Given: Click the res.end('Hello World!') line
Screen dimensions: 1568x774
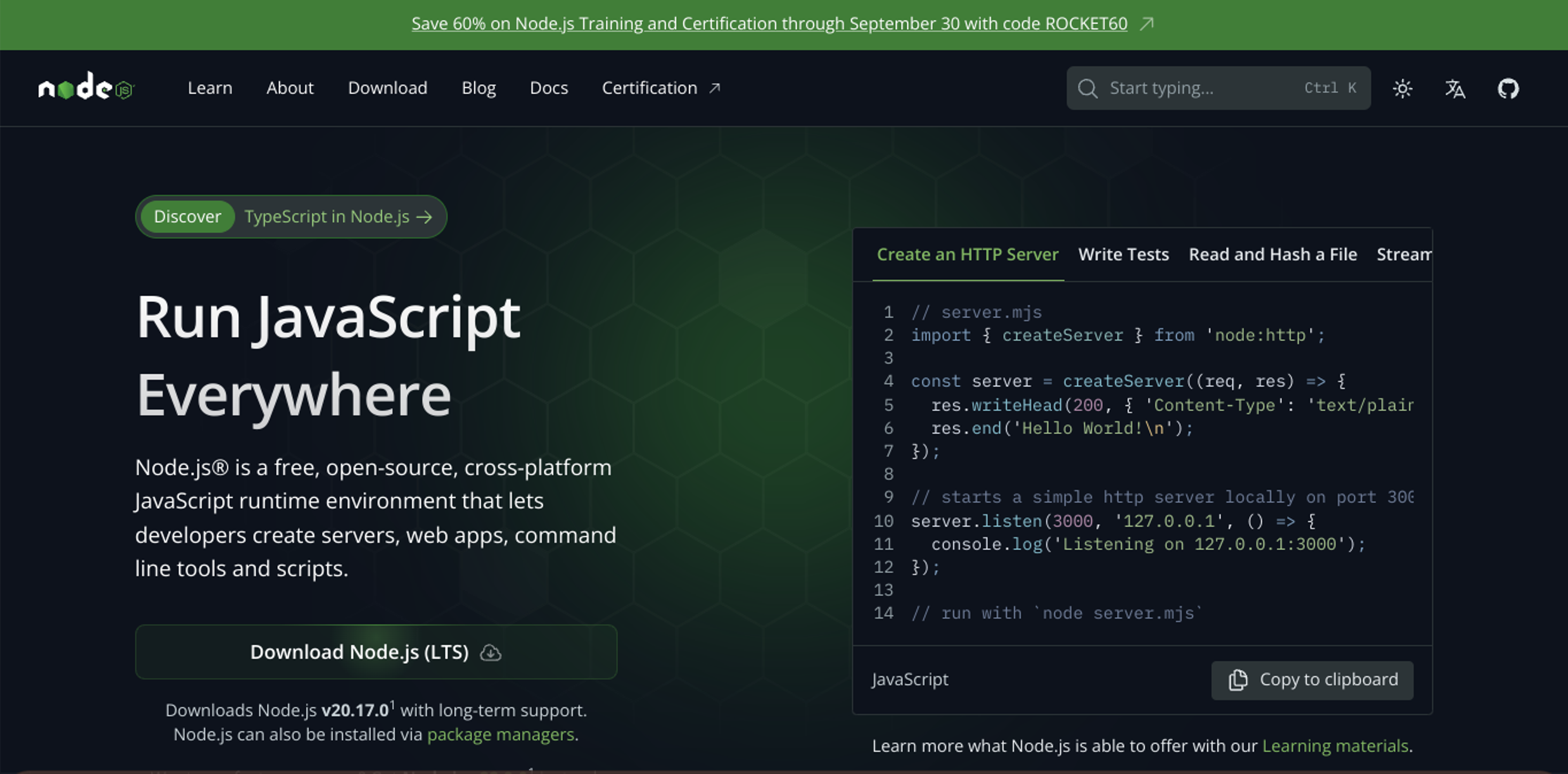Looking at the screenshot, I should [x=1062, y=428].
